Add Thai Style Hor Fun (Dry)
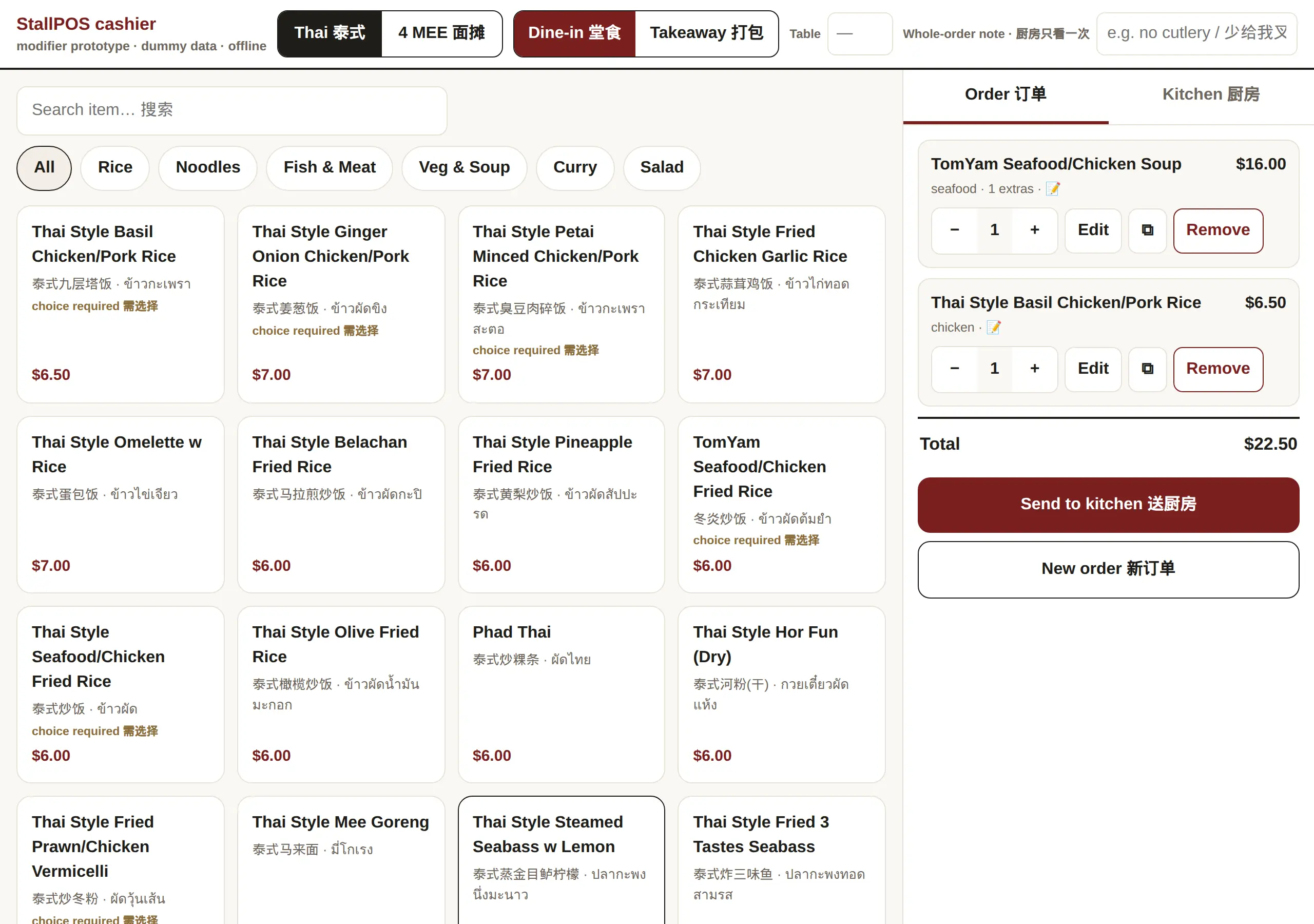Screen dimensions: 1314x924 [x=781, y=695]
